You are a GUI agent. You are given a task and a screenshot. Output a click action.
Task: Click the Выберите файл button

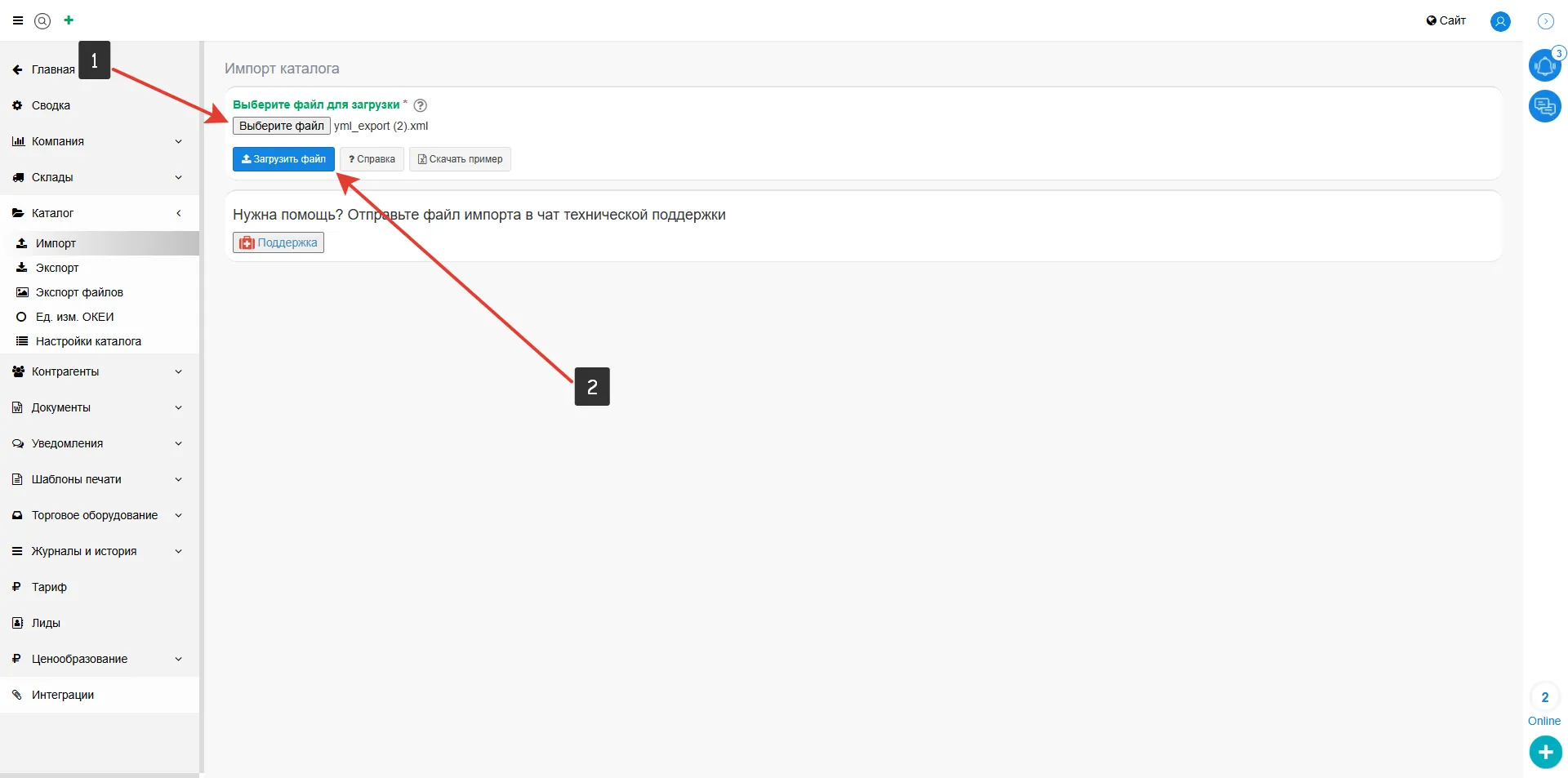(281, 126)
